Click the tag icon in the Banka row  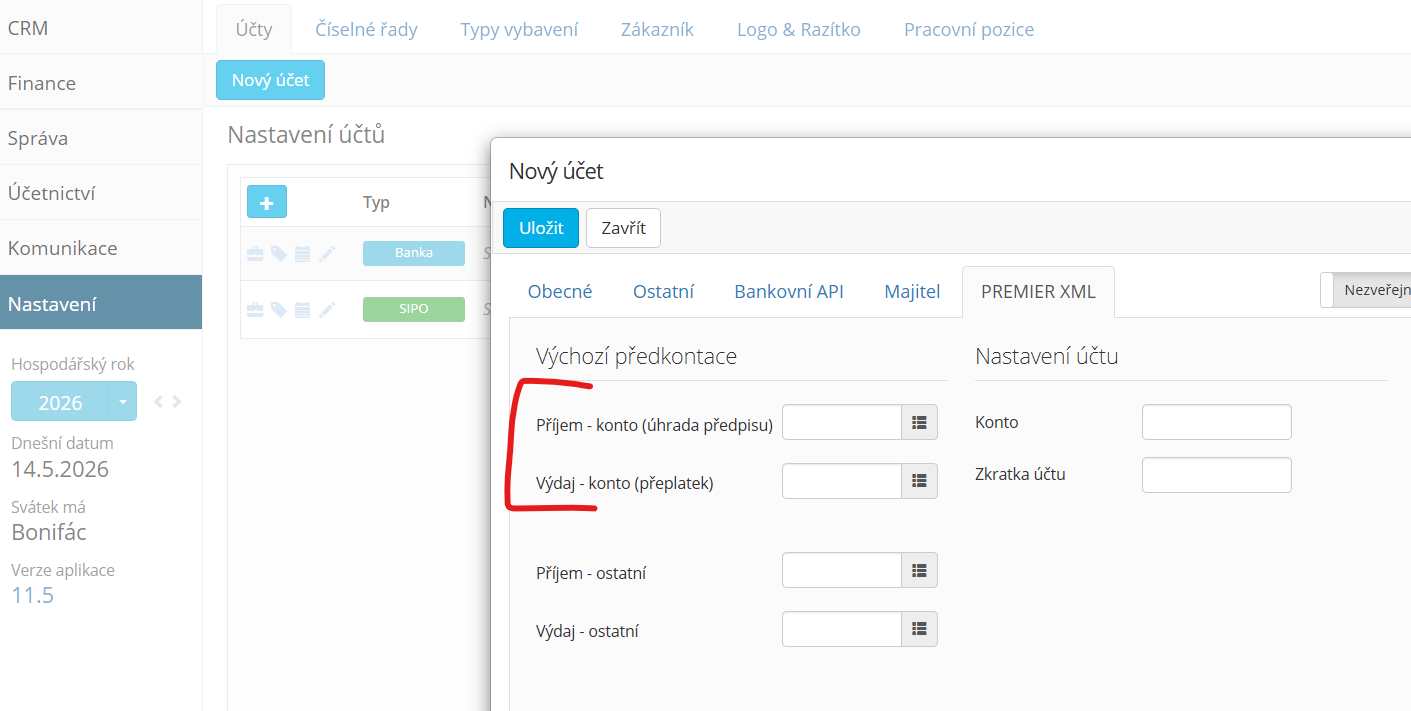(x=279, y=254)
